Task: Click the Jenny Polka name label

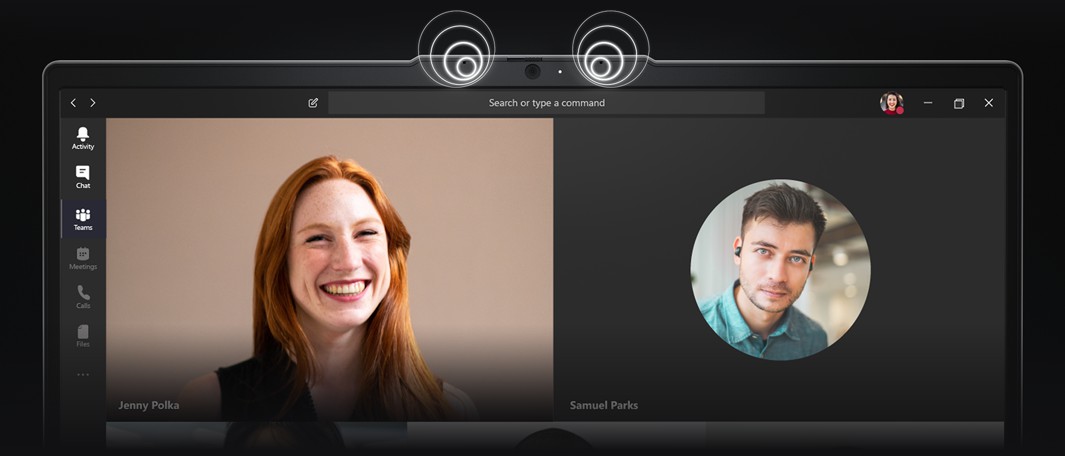Action: tap(149, 405)
